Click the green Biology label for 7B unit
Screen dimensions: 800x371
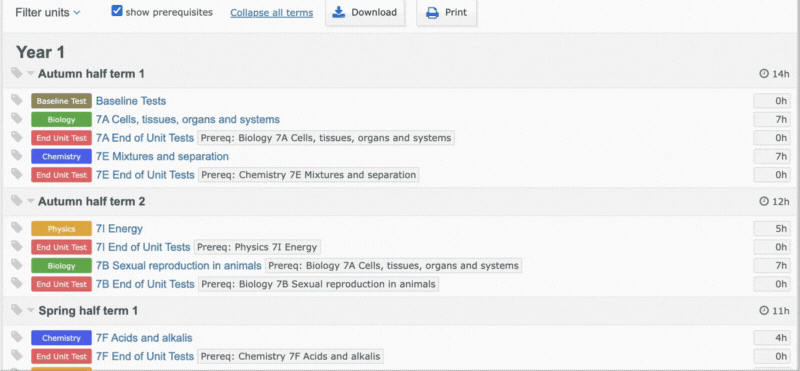(x=61, y=266)
